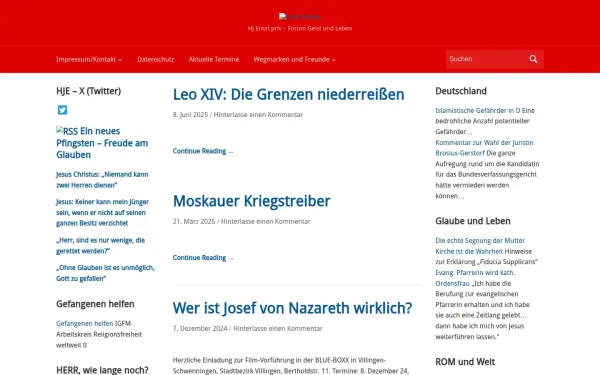The image size is (600, 375).
Task: Click the Glaube und Leben heading
Action: tap(473, 221)
